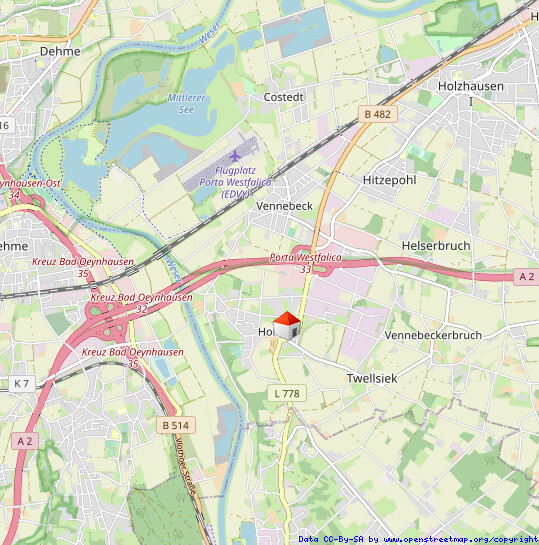Click the Porta Westfalica 33 junction label
Image resolution: width=539 pixels, height=545 pixels.
[x=305, y=263]
